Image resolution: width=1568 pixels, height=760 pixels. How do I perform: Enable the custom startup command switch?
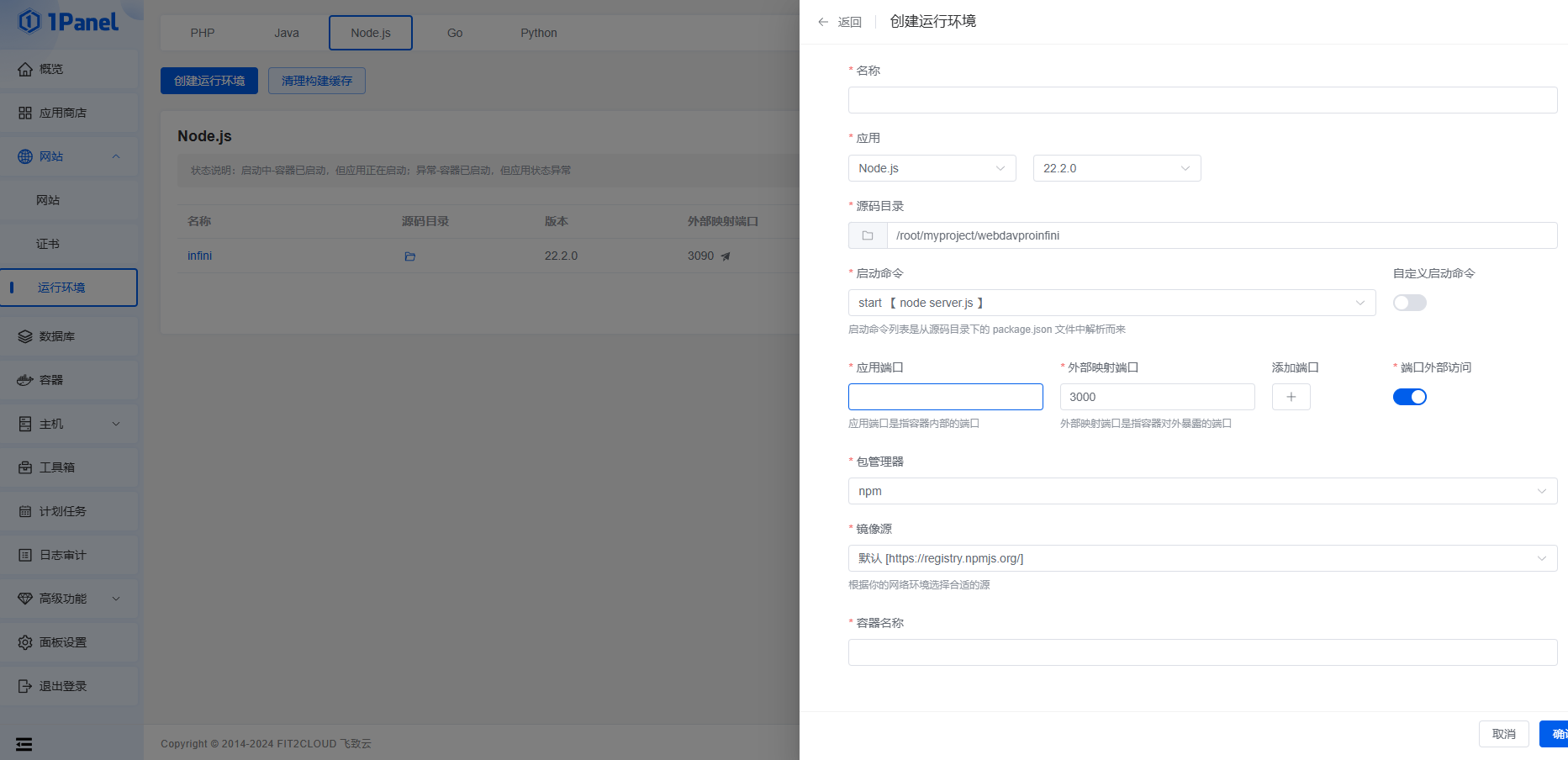[x=1409, y=303]
